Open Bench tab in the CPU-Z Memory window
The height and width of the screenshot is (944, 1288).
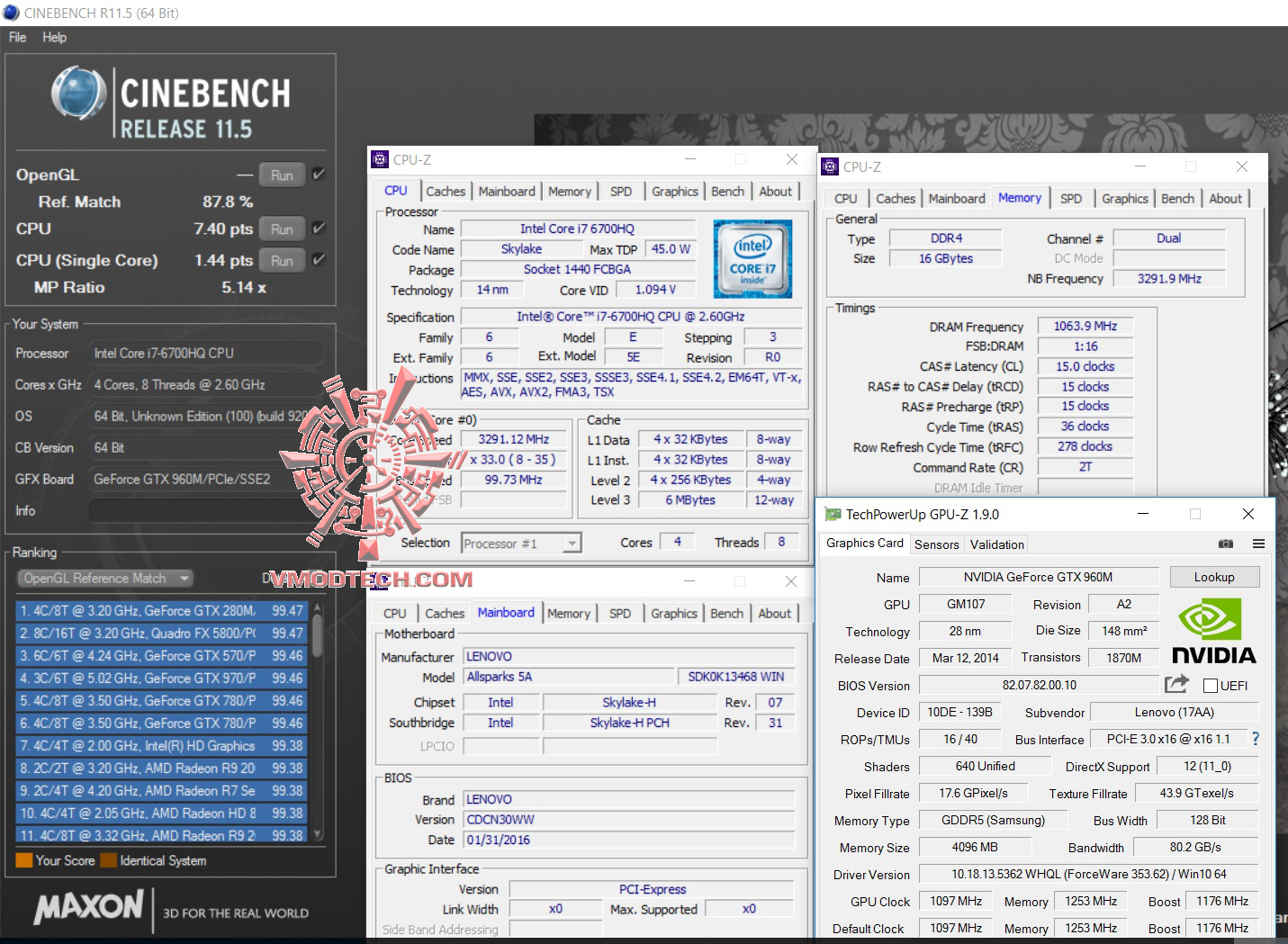[x=1177, y=199]
